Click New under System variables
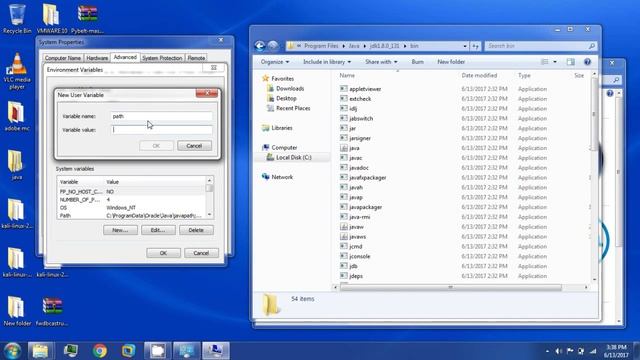The height and width of the screenshot is (360, 640). point(120,230)
